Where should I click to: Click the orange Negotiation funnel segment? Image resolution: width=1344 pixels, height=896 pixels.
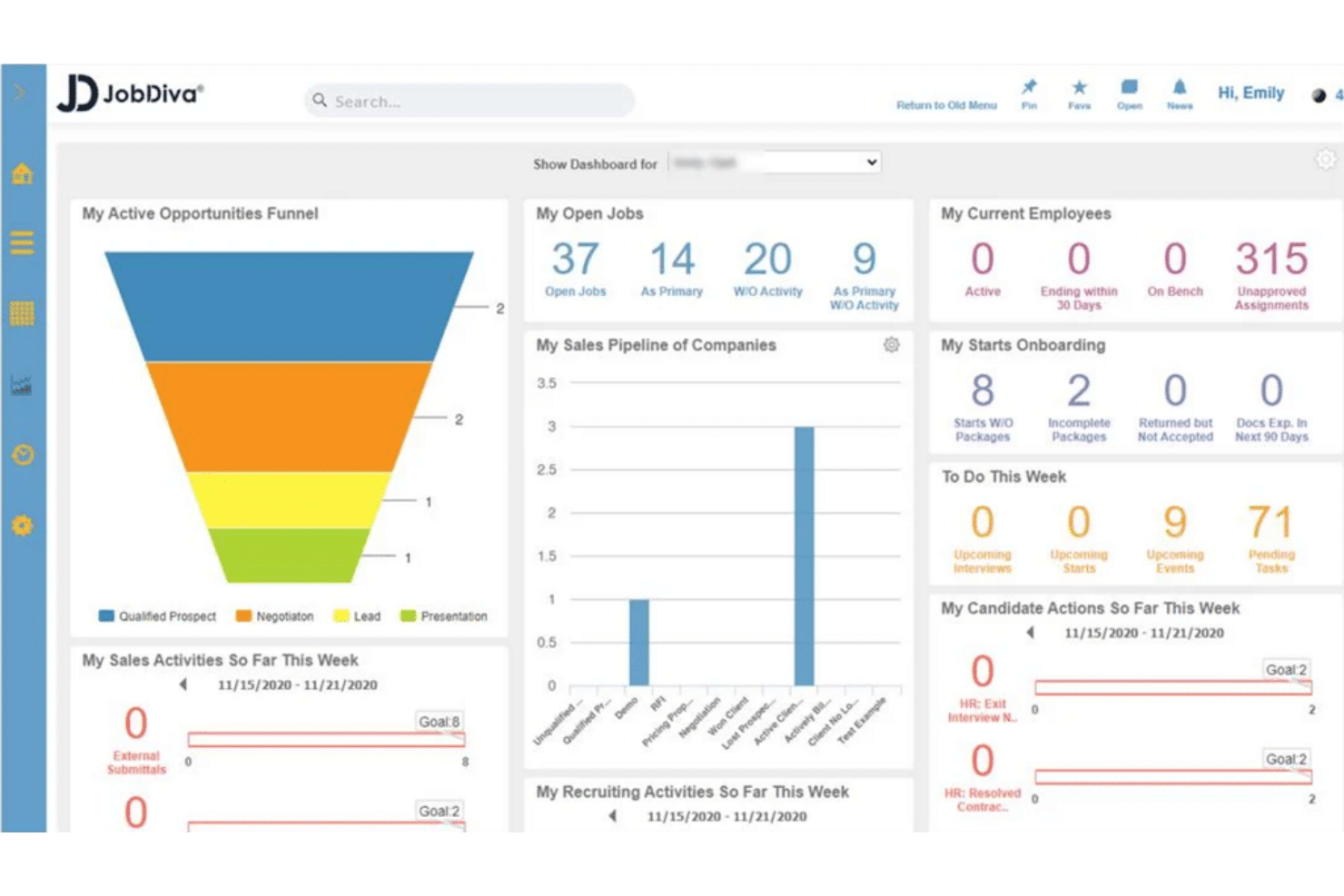click(x=289, y=417)
